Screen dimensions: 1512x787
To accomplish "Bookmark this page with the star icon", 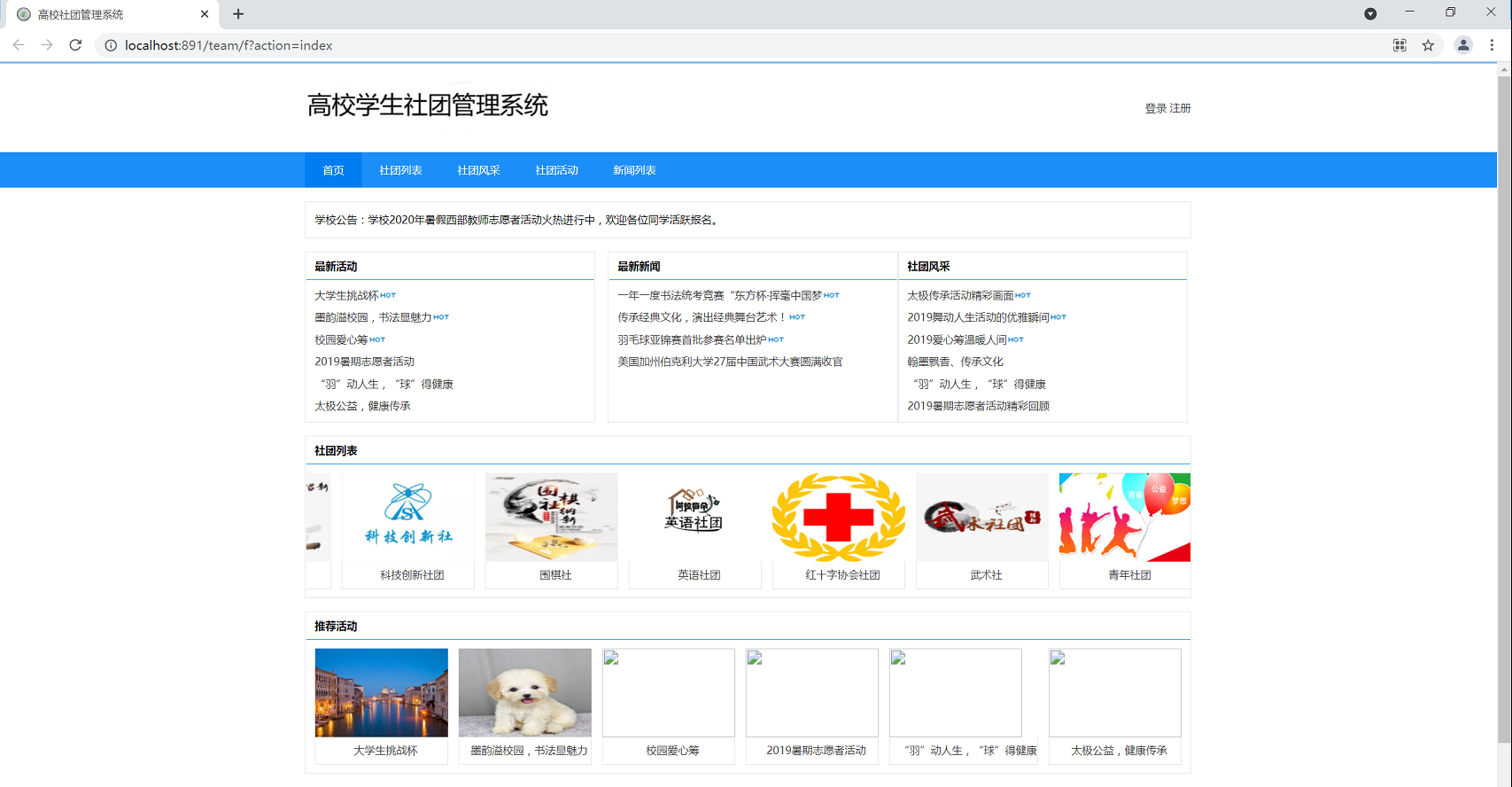I will 1428,45.
